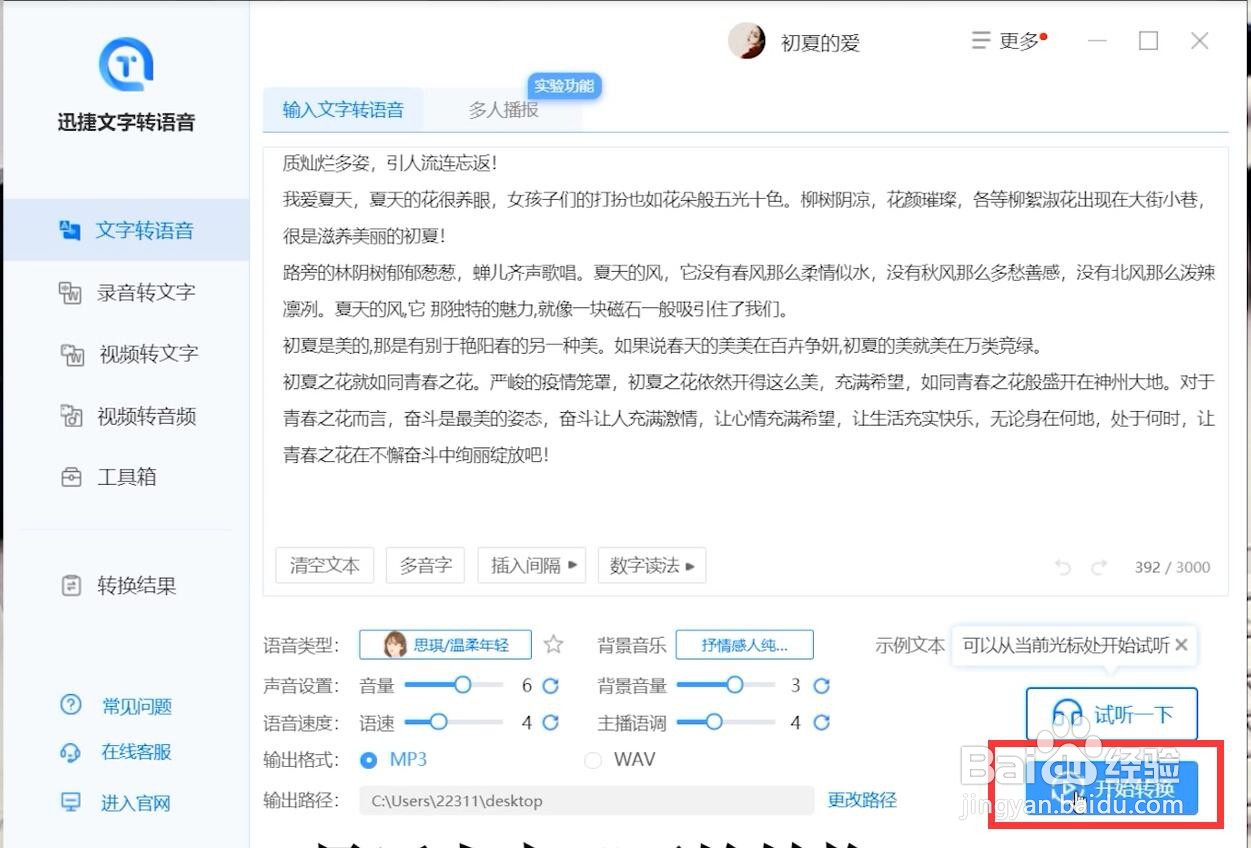Click the user avatar picture
The image size is (1251, 848).
pos(746,41)
